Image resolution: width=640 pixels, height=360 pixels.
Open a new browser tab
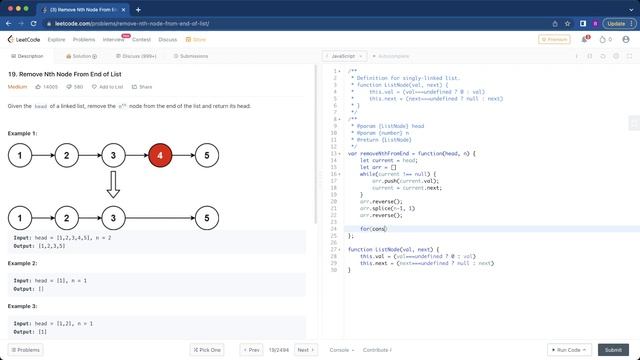[138, 9]
